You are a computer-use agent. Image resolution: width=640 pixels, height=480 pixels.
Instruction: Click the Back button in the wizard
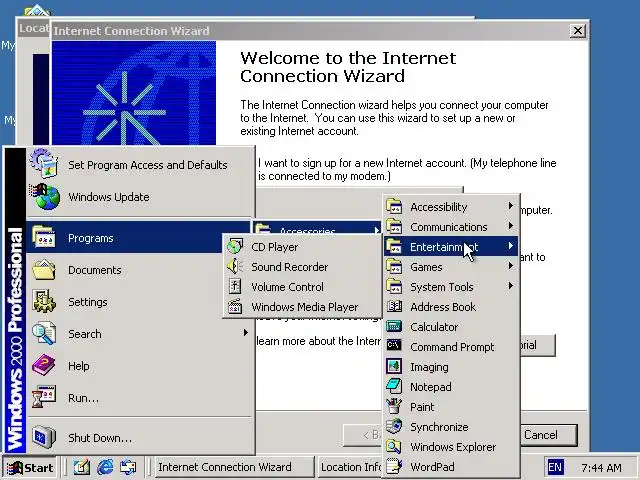point(363,435)
